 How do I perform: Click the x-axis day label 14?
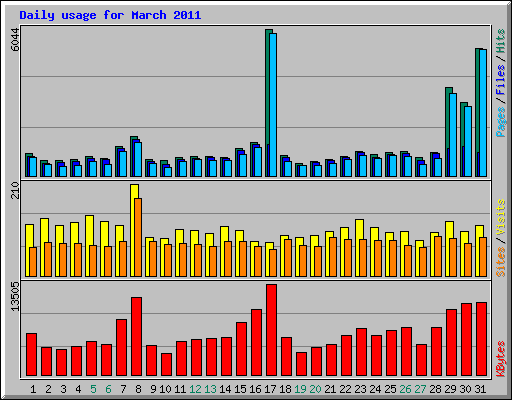click(225, 389)
